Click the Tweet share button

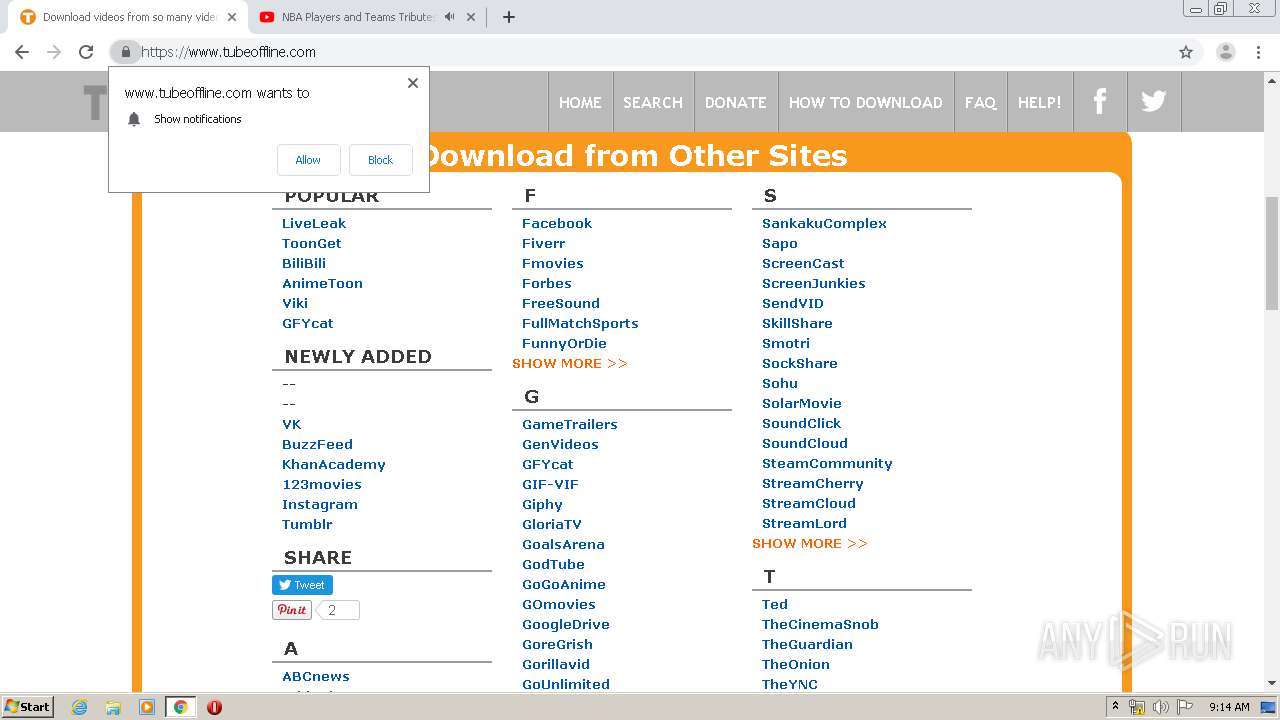302,585
